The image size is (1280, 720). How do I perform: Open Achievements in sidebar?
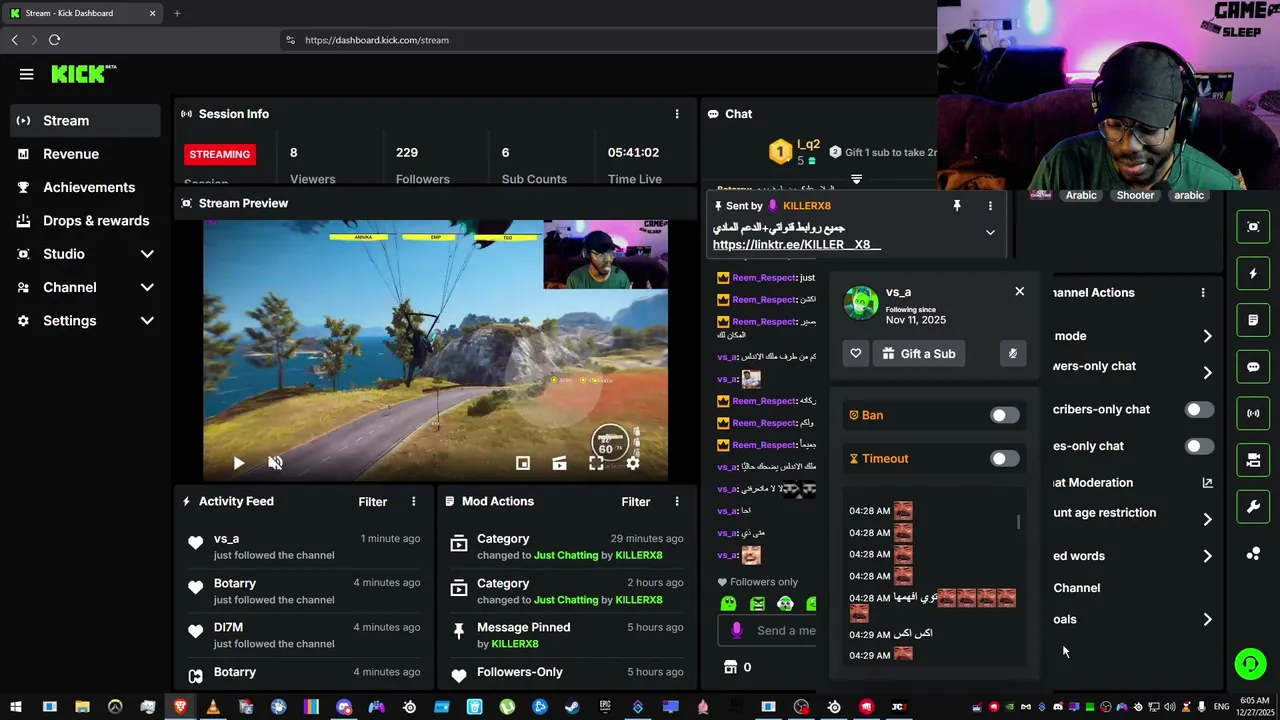click(x=85, y=187)
